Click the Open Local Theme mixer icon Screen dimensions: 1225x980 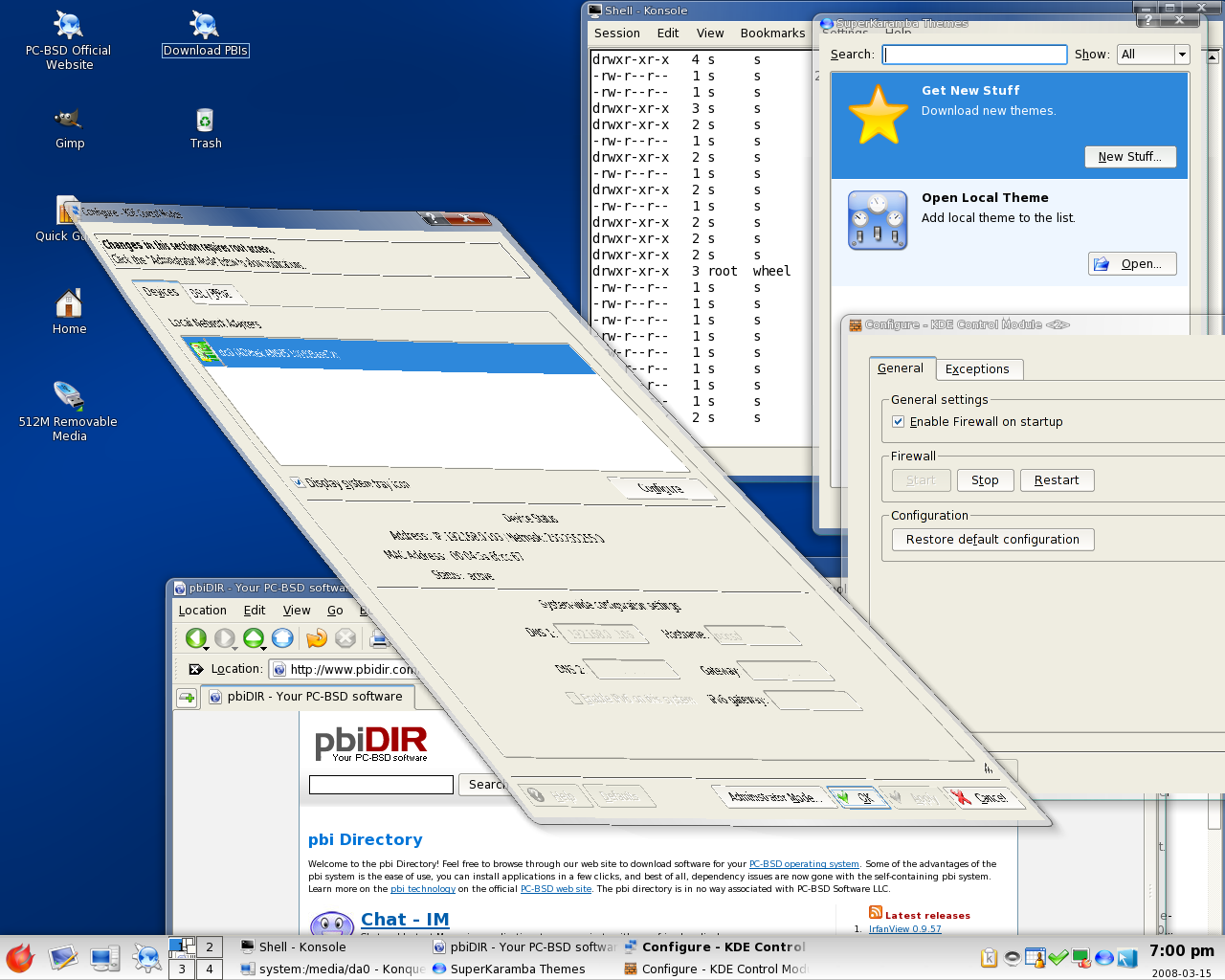[x=877, y=220]
